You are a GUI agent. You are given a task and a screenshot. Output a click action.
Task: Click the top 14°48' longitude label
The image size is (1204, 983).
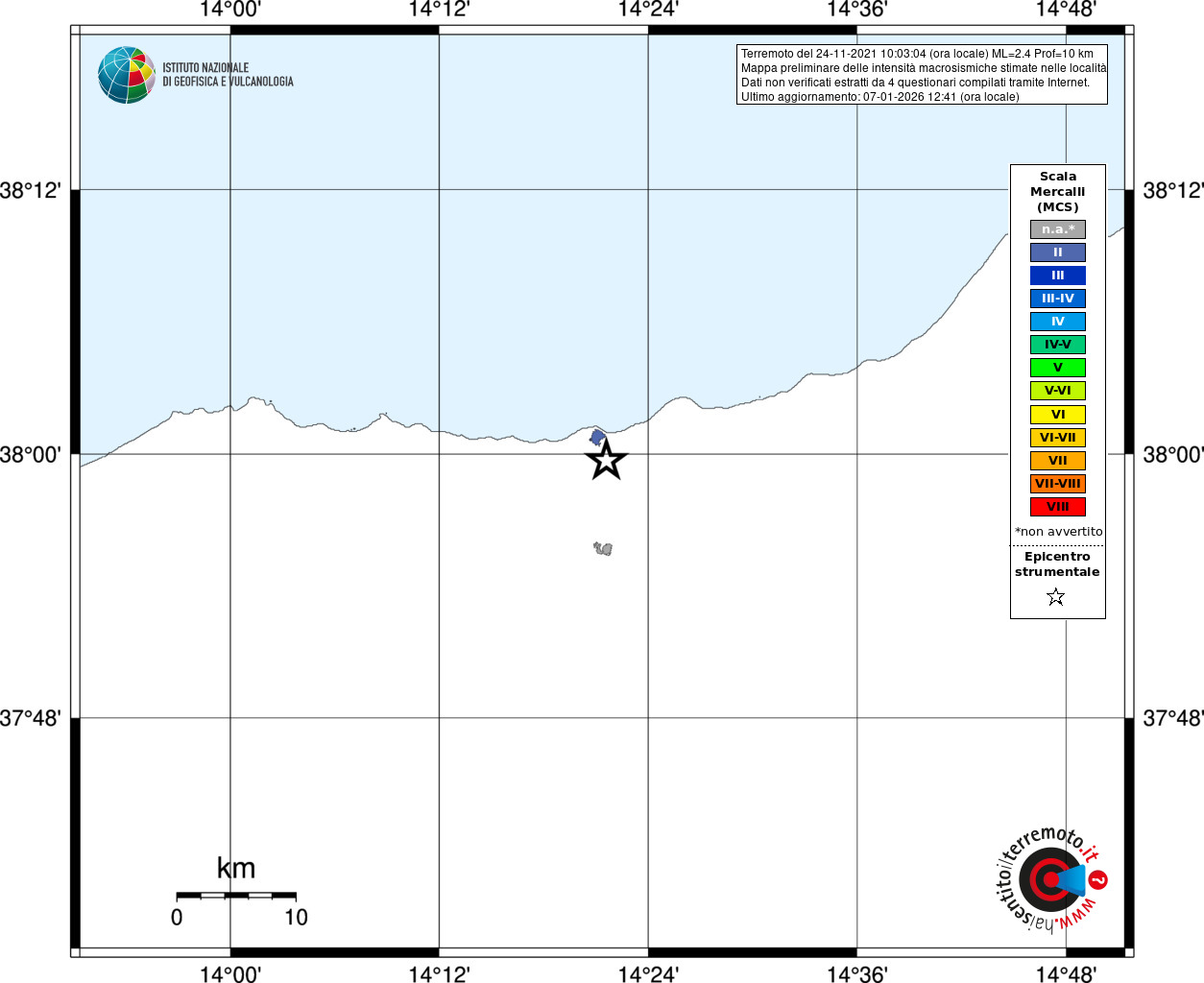point(1066,10)
